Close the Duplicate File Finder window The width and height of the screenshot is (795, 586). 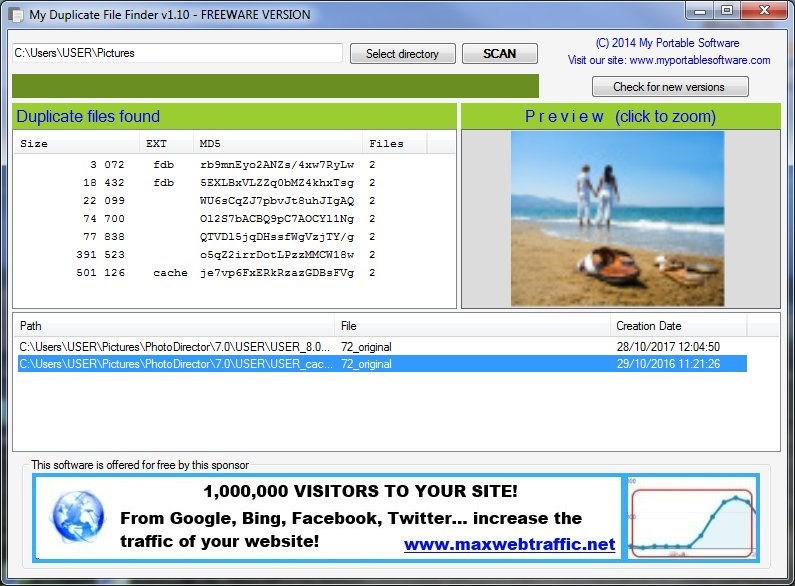click(765, 10)
